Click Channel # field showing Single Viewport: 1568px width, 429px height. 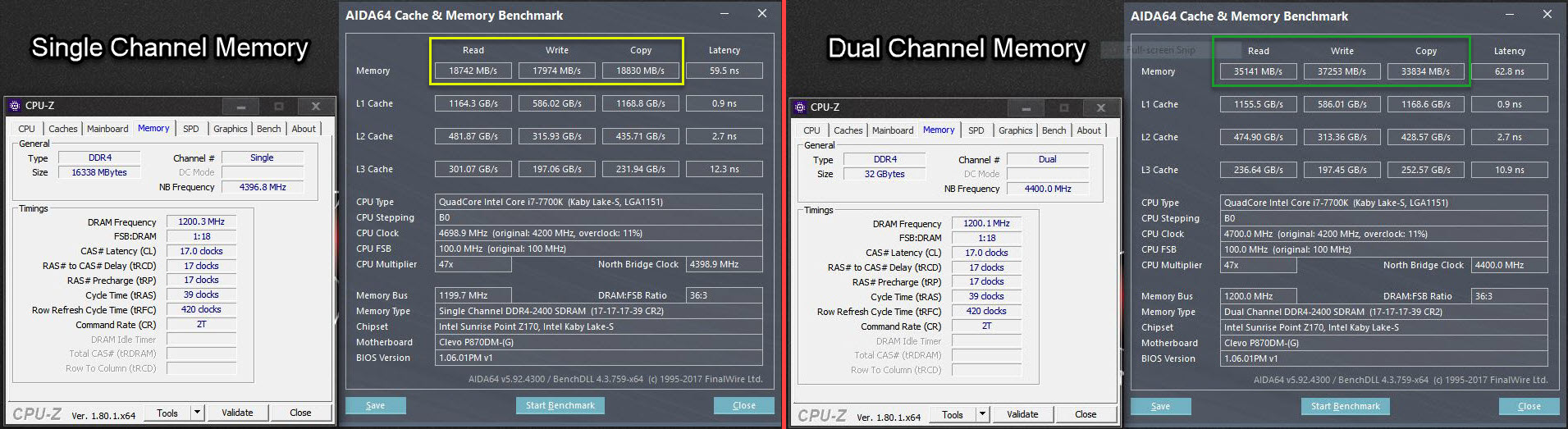click(x=263, y=157)
